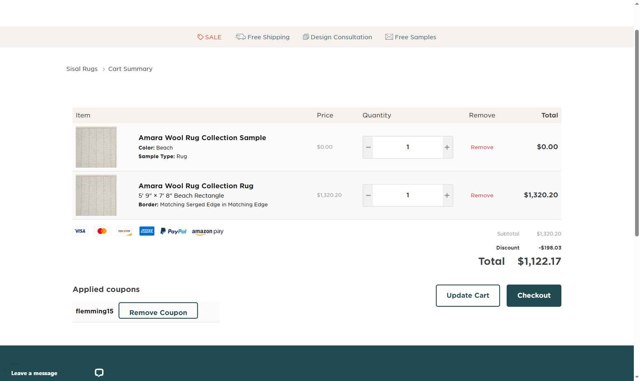Image resolution: width=640 pixels, height=381 pixels.
Task: Open the Leave a message chat
Action: [34, 373]
